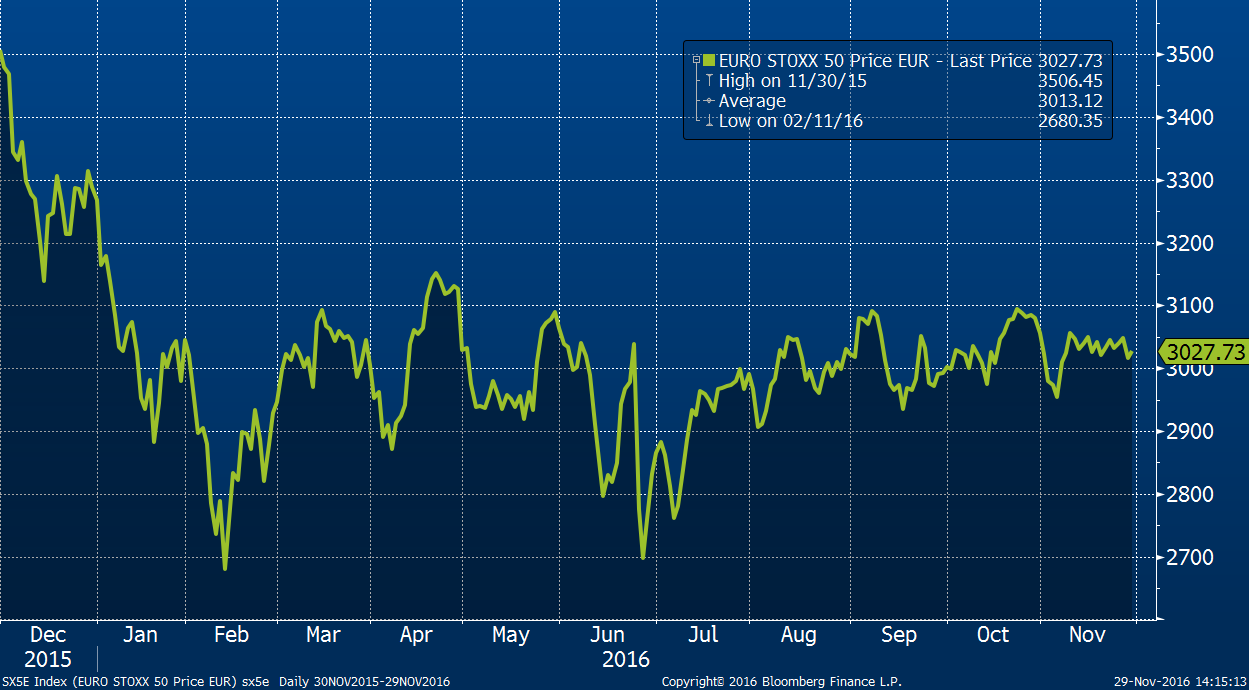Select 'High on 11/30/15' legend row

[x=793, y=81]
